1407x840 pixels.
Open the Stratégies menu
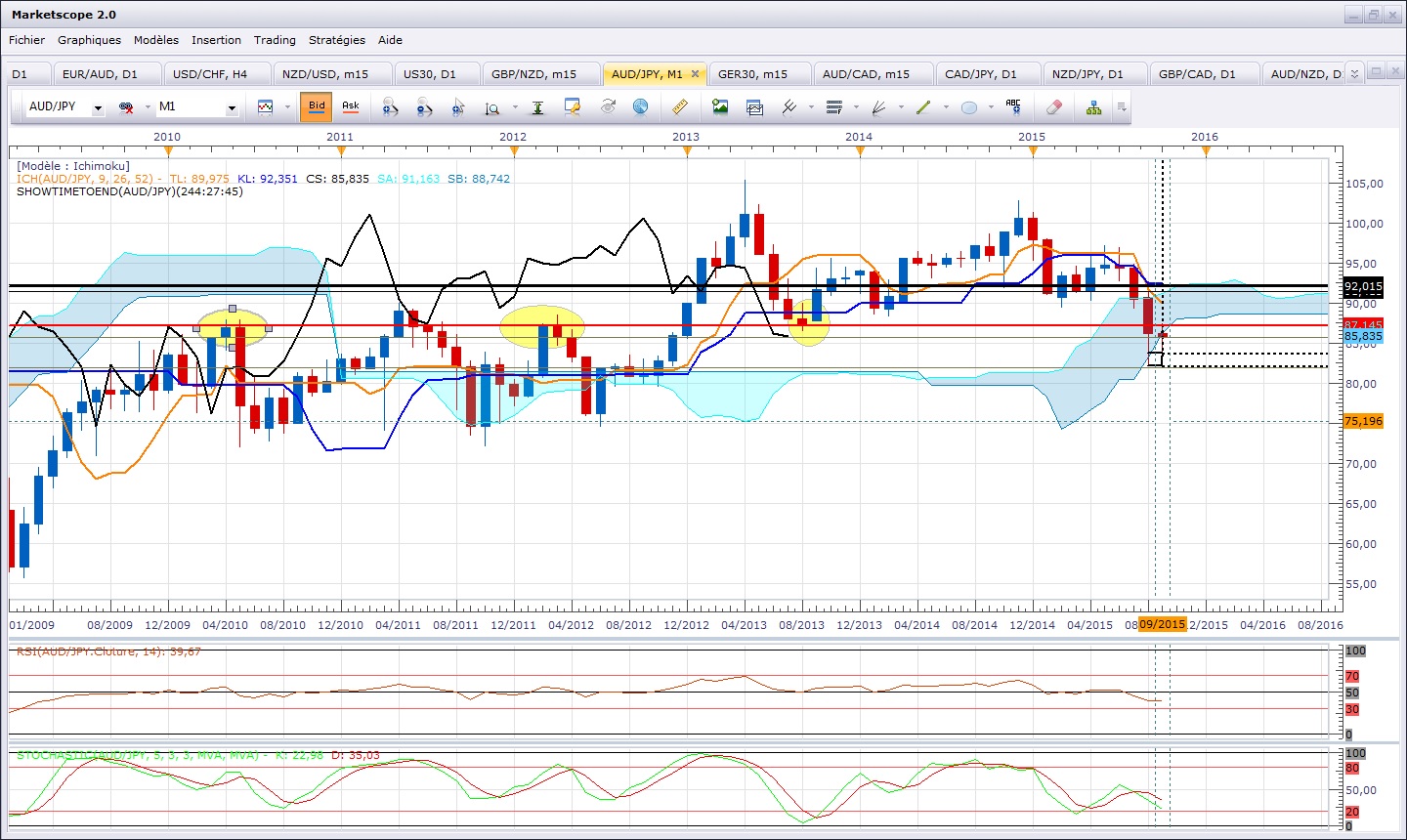point(336,40)
